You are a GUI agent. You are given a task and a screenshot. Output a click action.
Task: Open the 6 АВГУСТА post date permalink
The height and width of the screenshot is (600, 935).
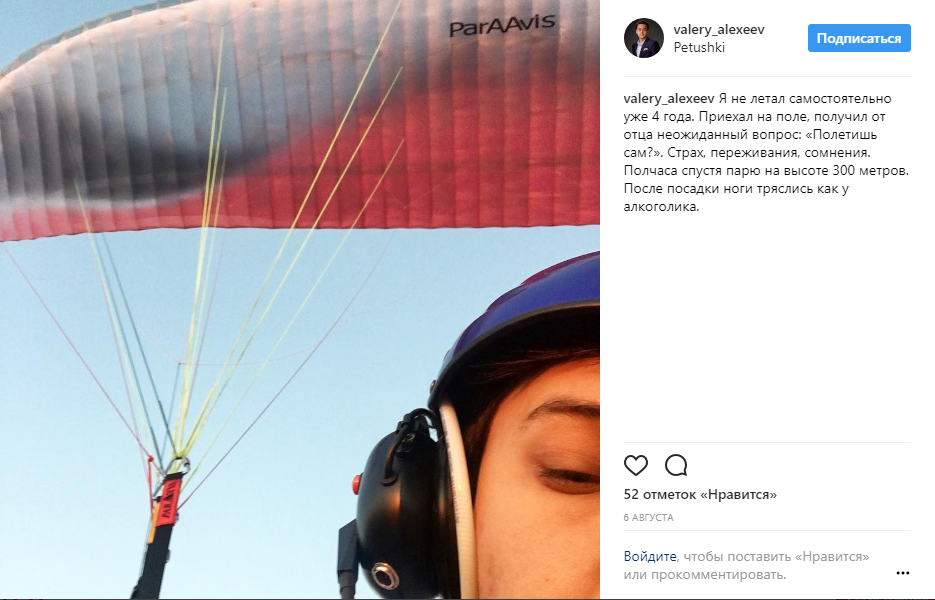tap(648, 518)
